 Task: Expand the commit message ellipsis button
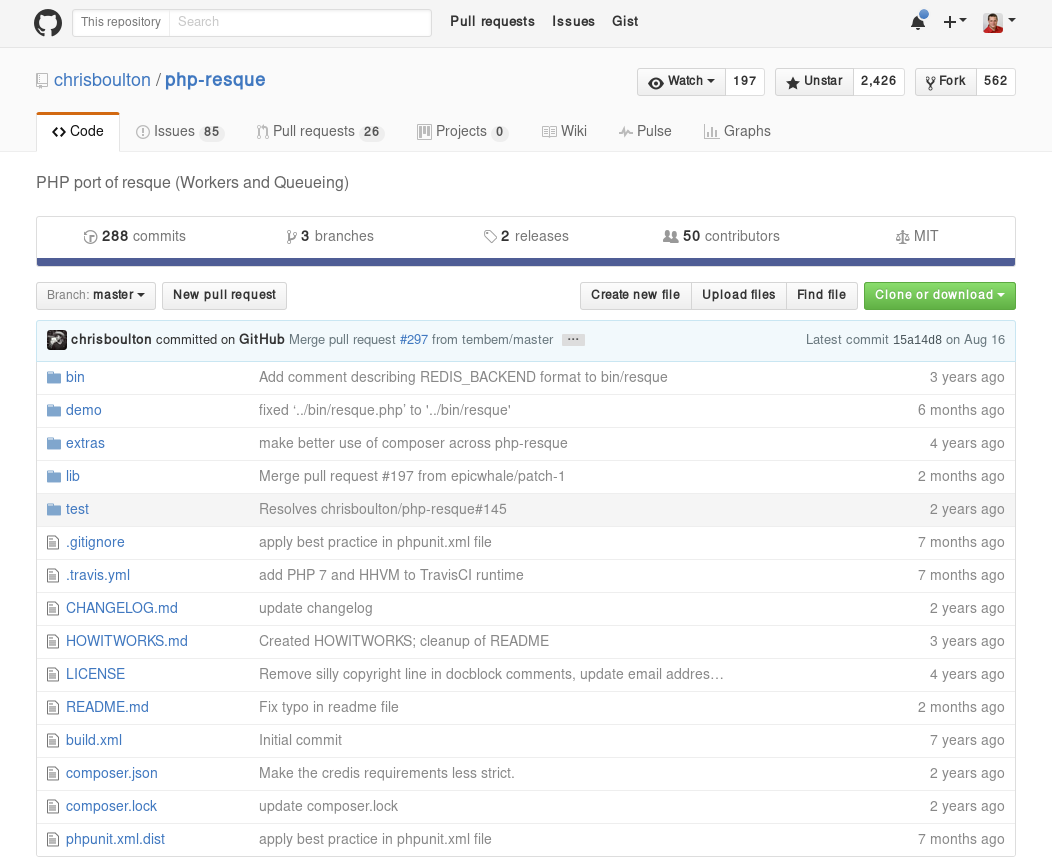573,340
